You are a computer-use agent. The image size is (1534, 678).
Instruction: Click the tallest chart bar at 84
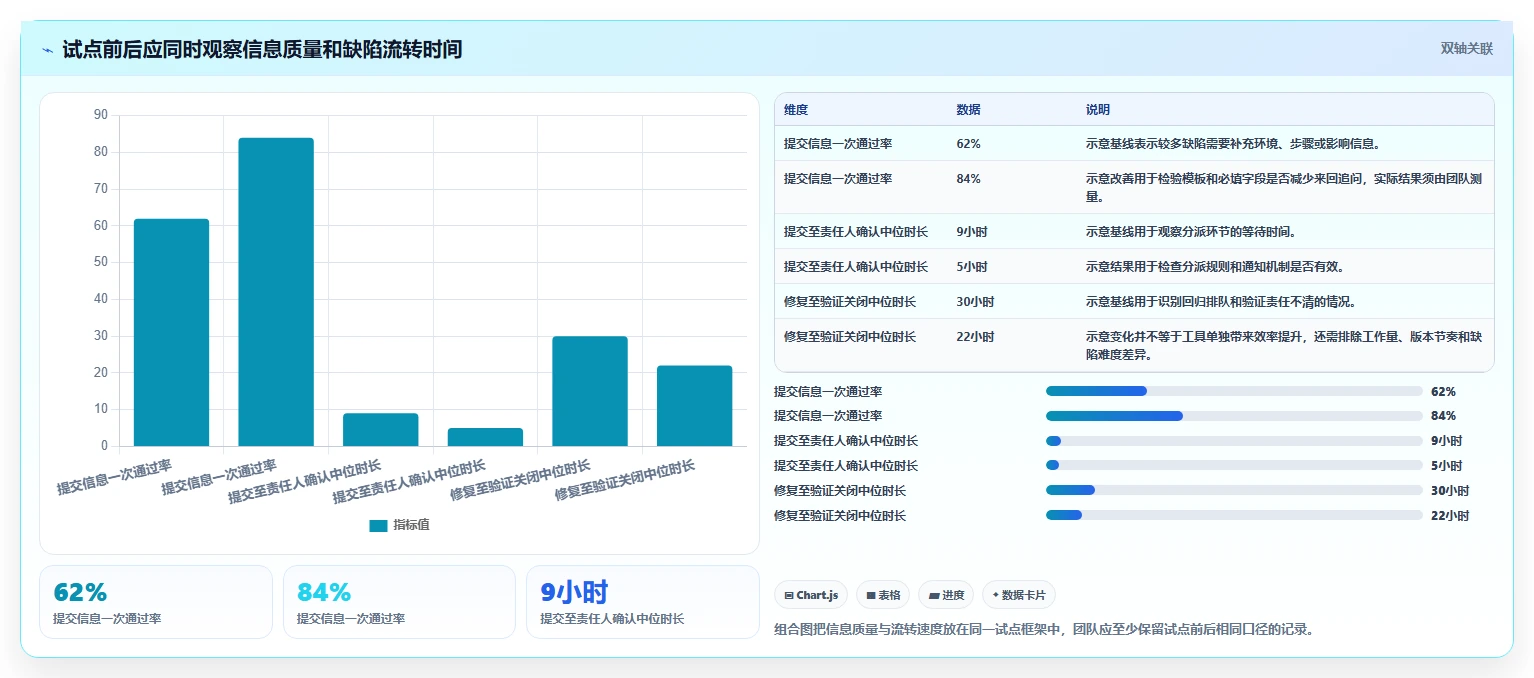[x=276, y=292]
